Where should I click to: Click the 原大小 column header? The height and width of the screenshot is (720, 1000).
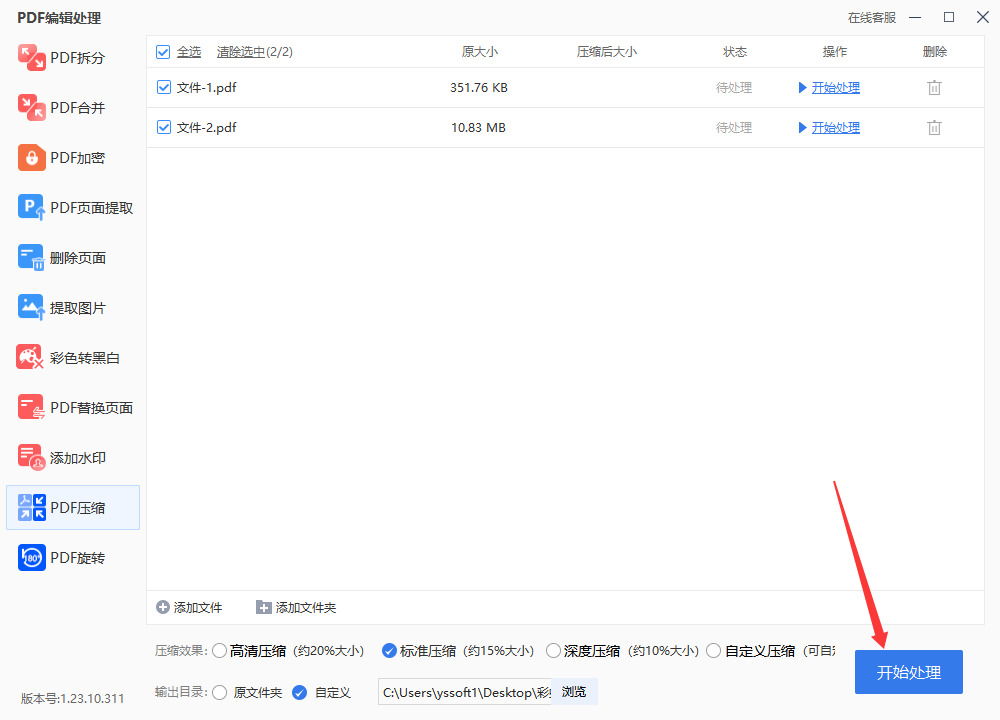coord(480,52)
